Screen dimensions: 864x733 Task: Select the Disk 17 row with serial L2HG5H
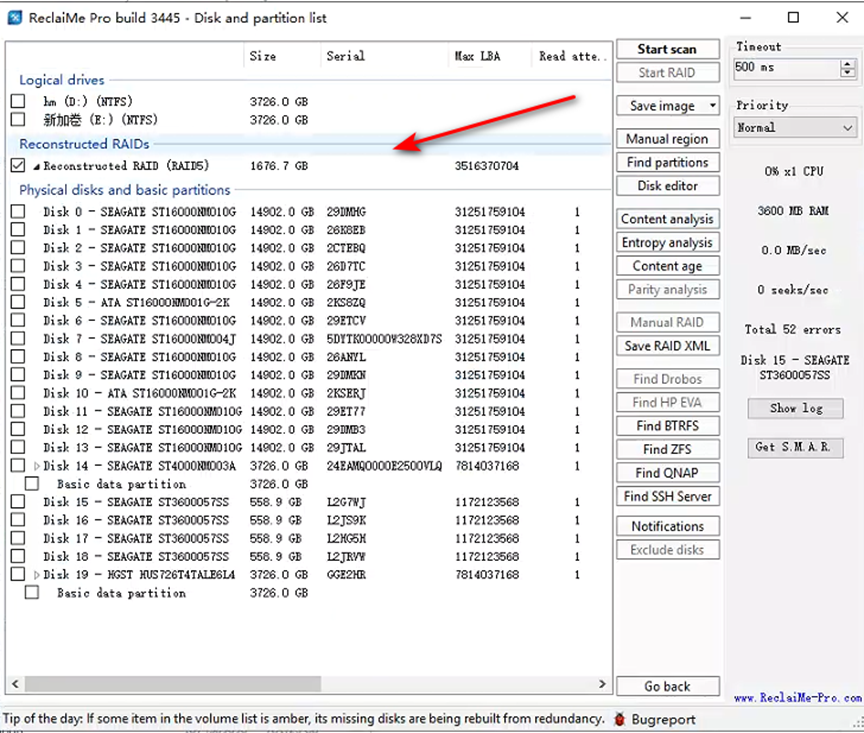[x=309, y=538]
